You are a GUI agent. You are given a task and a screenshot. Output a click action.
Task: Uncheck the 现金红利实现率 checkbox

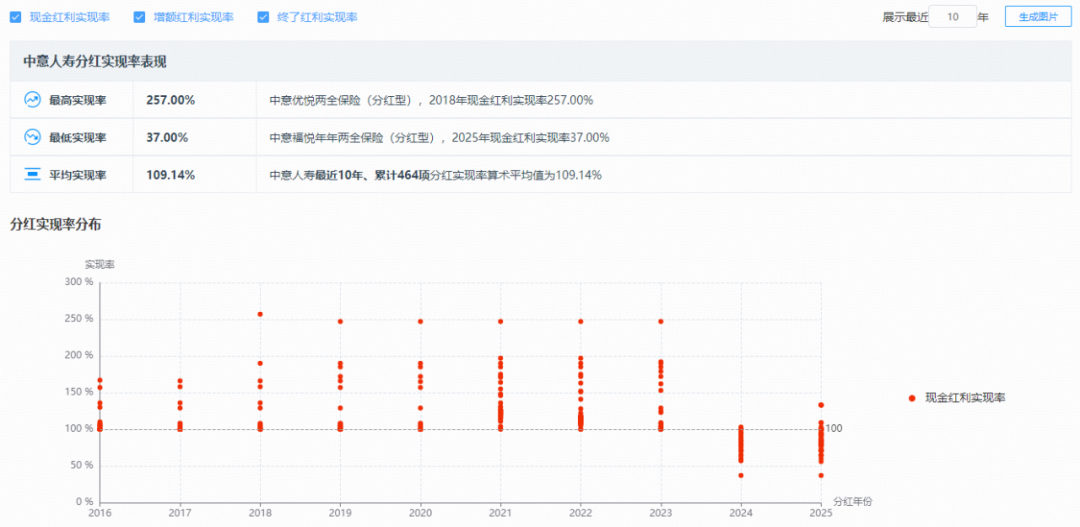(x=15, y=17)
